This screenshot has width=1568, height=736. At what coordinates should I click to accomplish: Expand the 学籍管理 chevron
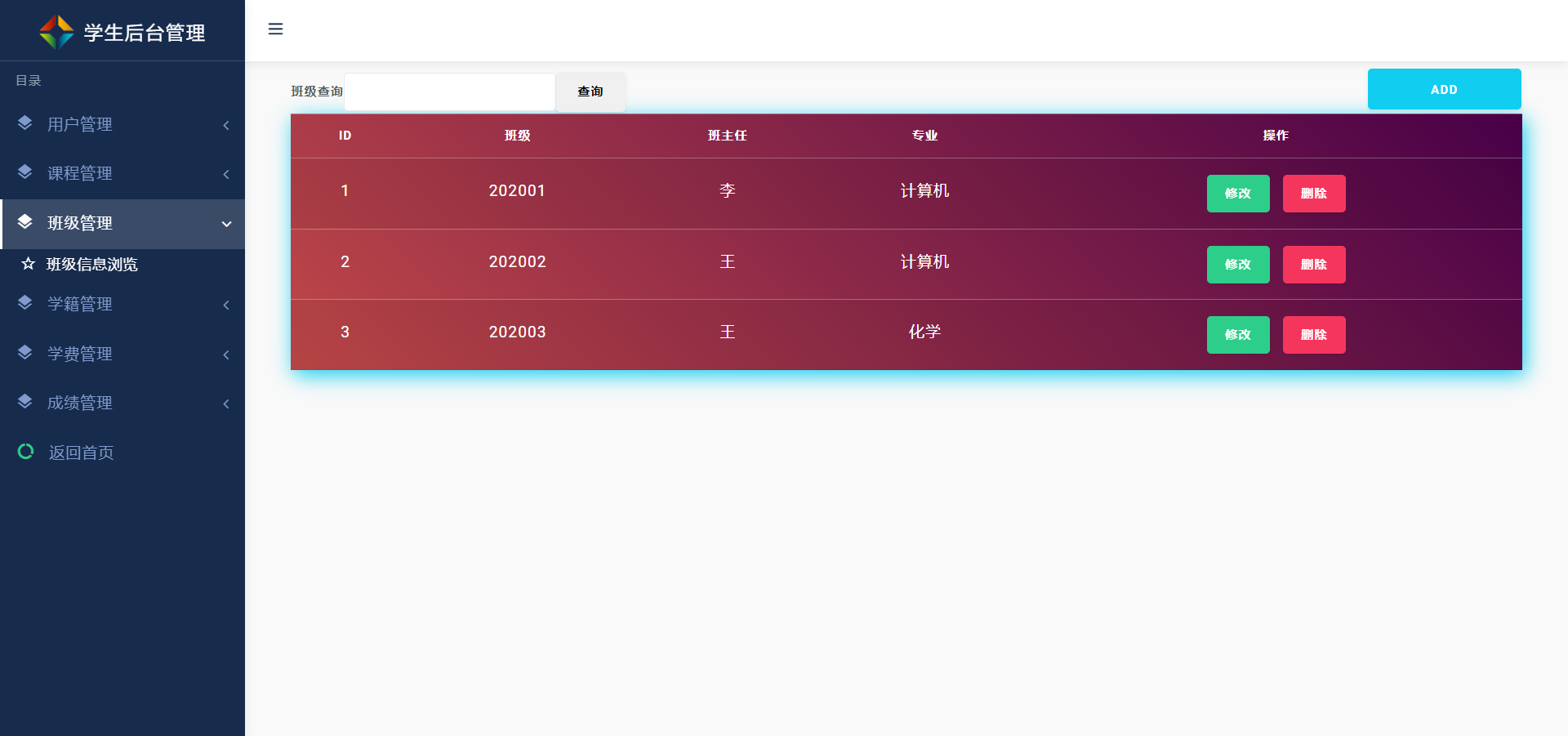[x=226, y=305]
